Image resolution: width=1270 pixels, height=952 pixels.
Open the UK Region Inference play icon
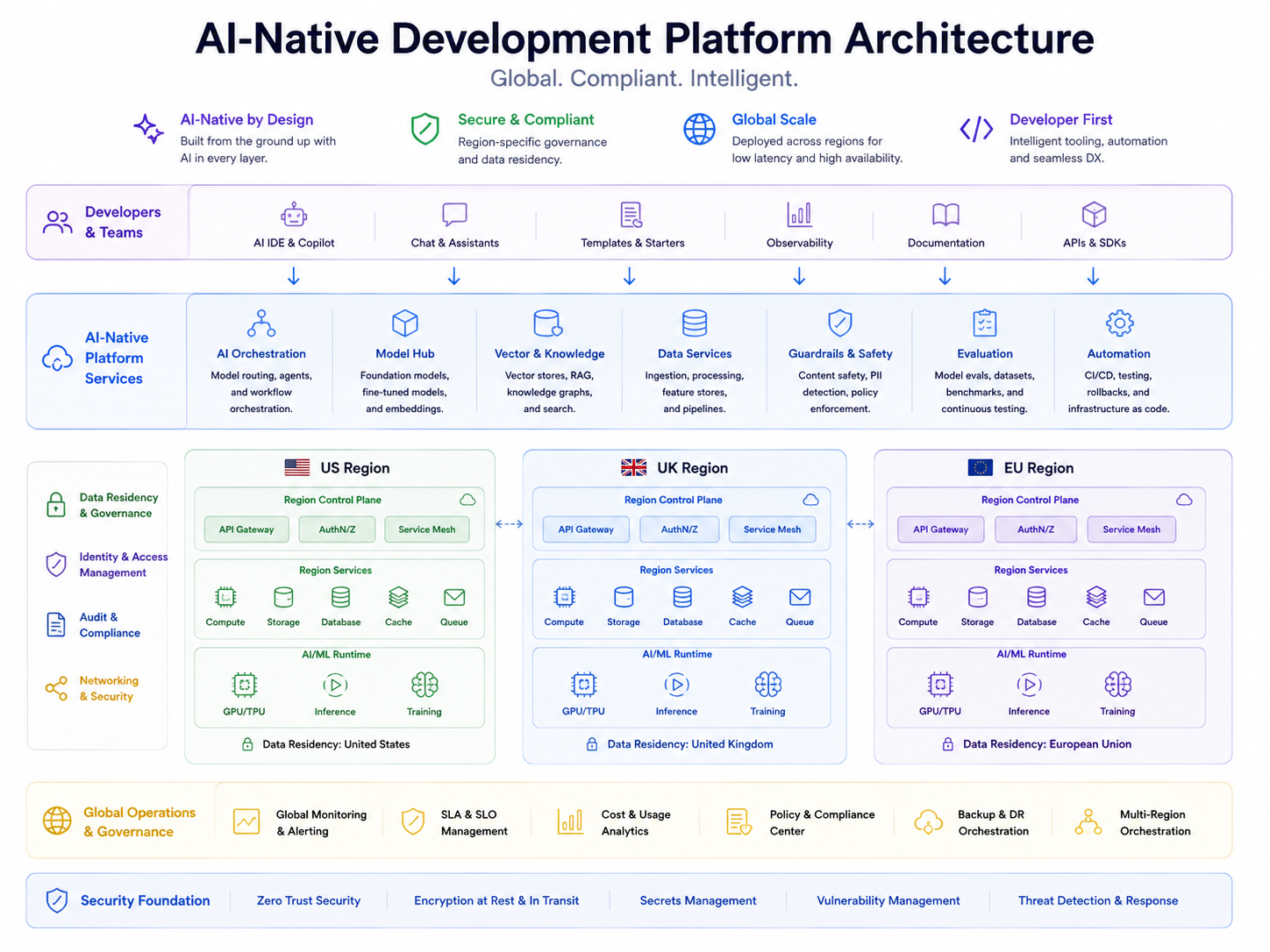[676, 685]
